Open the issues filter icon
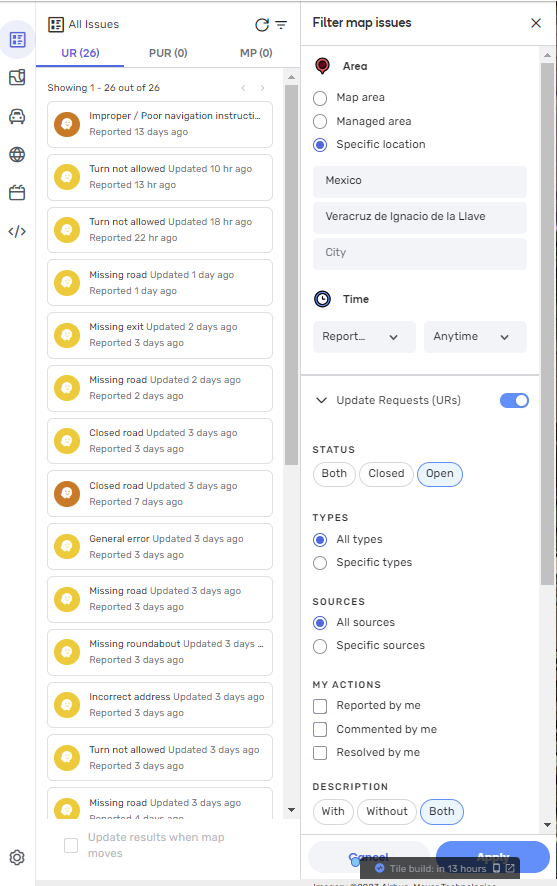Image resolution: width=557 pixels, height=886 pixels. click(281, 25)
